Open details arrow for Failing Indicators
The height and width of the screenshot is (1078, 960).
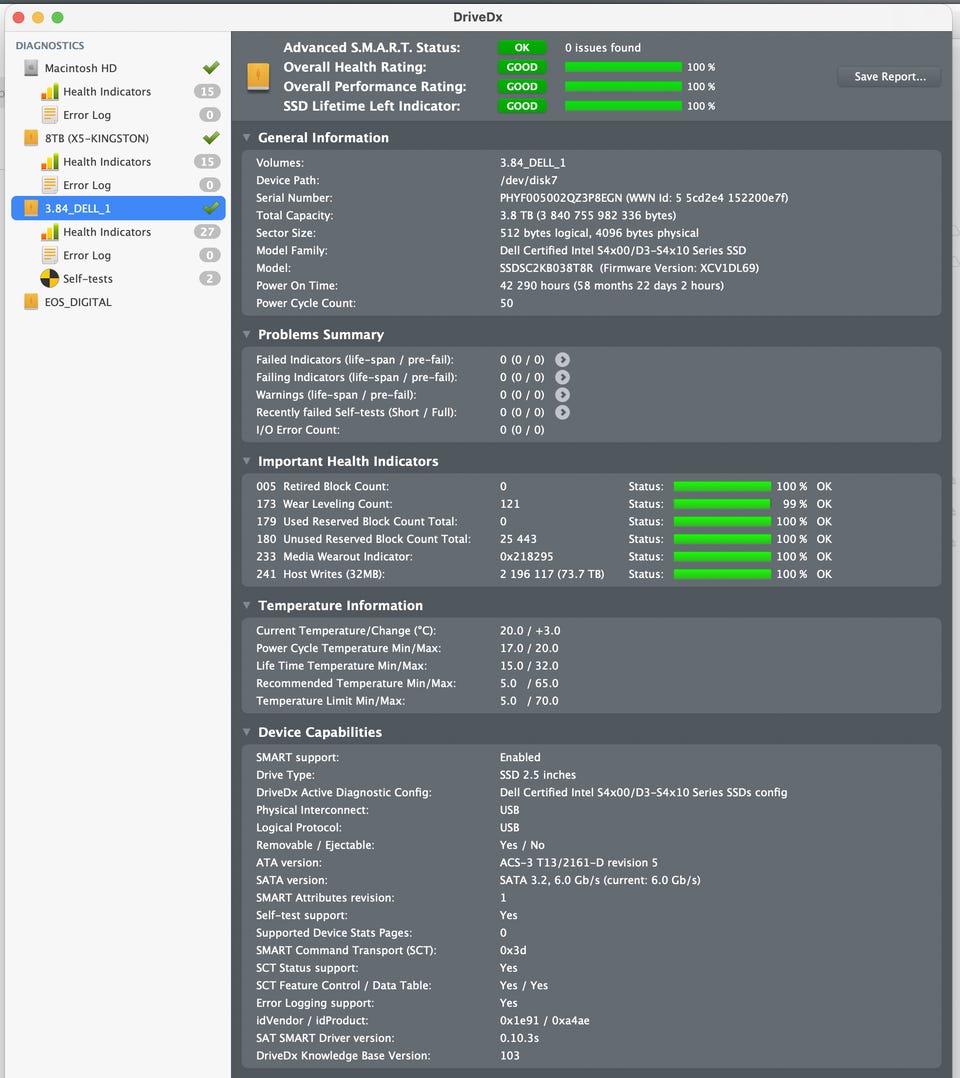click(x=563, y=377)
